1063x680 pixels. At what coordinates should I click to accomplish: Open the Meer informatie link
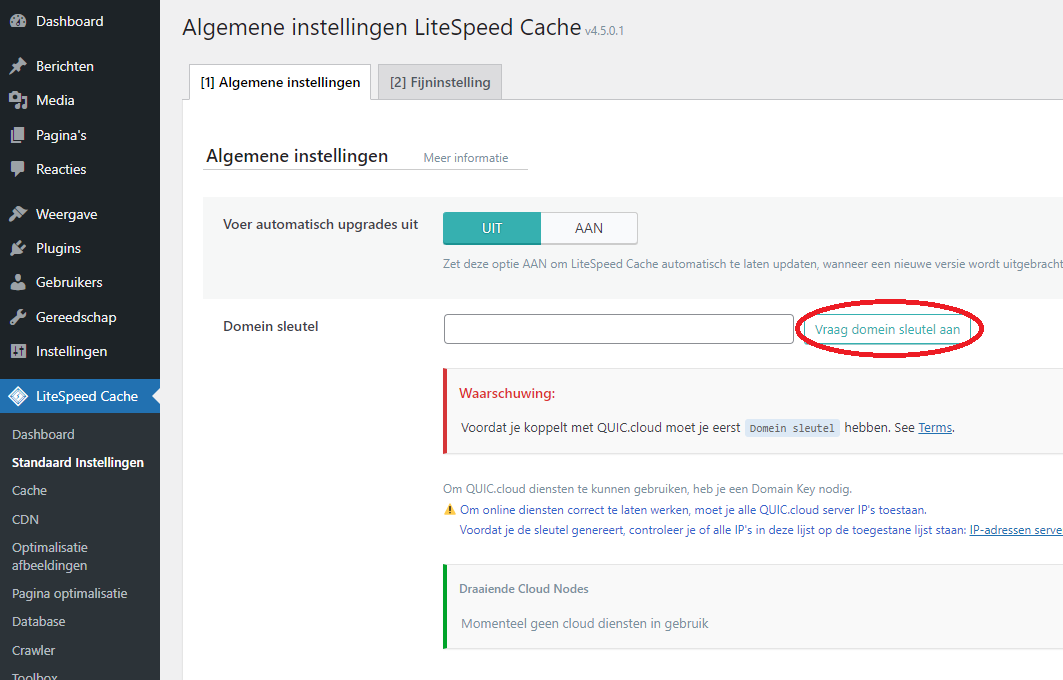pos(466,158)
